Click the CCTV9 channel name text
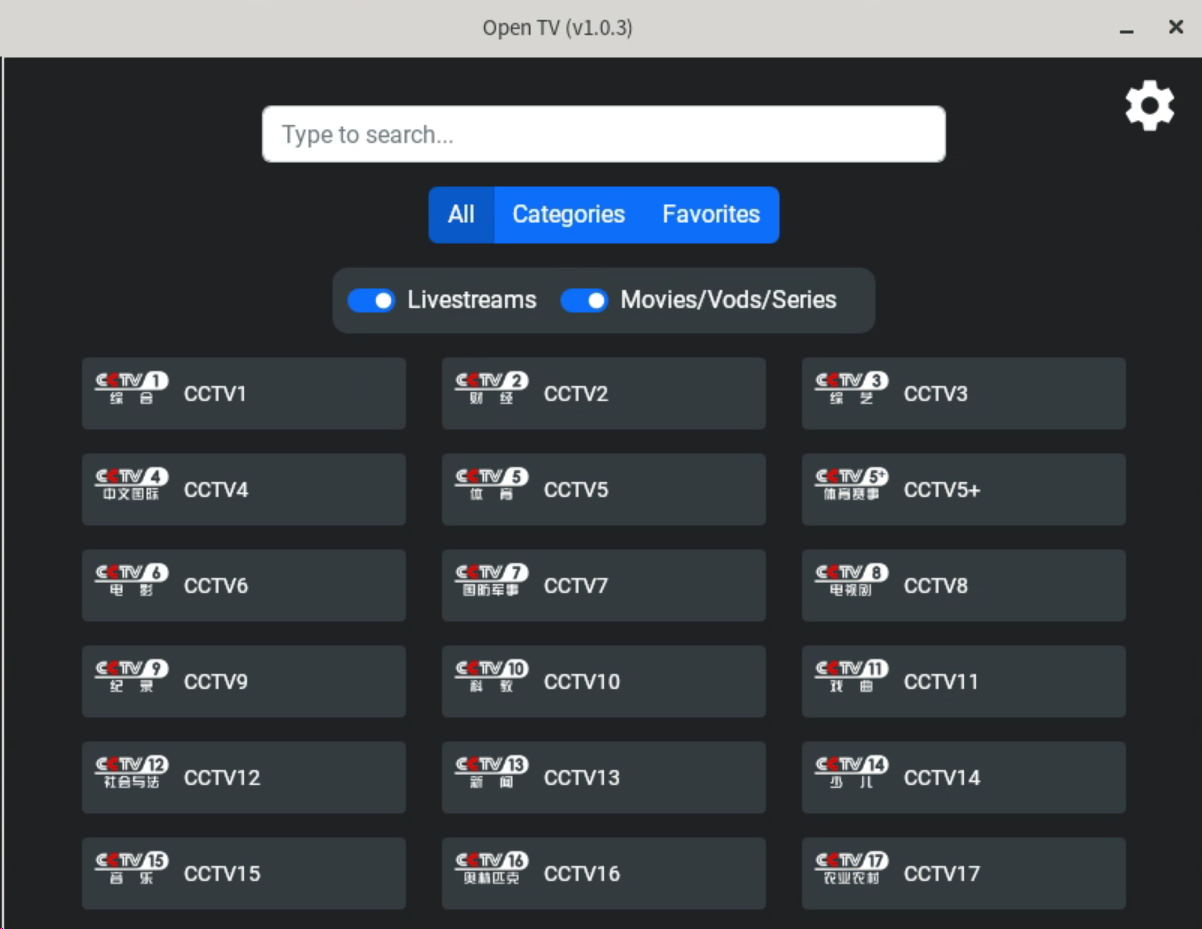The image size is (1202, 929). point(216,682)
